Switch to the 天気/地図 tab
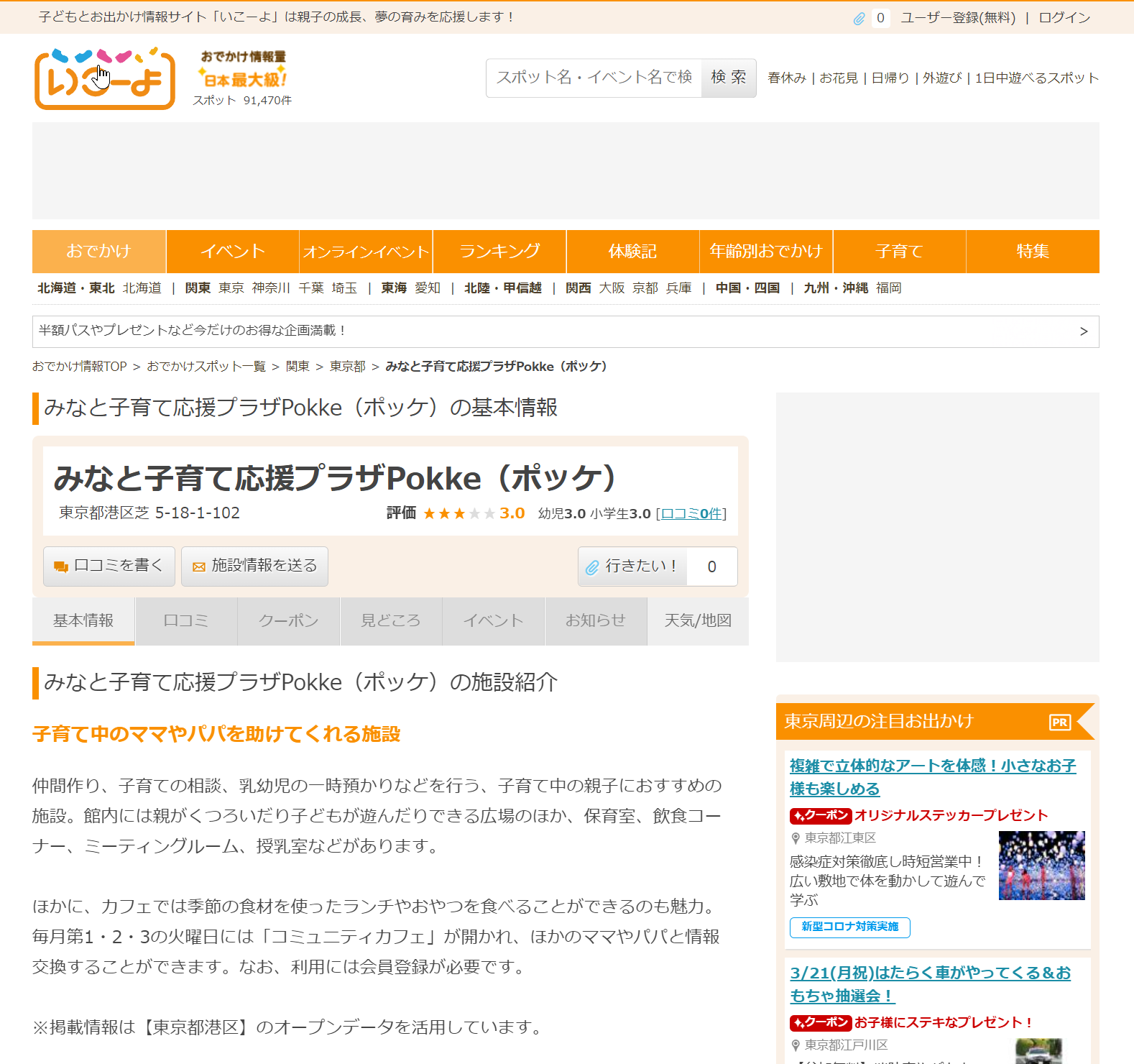The image size is (1134, 1064). pos(698,621)
